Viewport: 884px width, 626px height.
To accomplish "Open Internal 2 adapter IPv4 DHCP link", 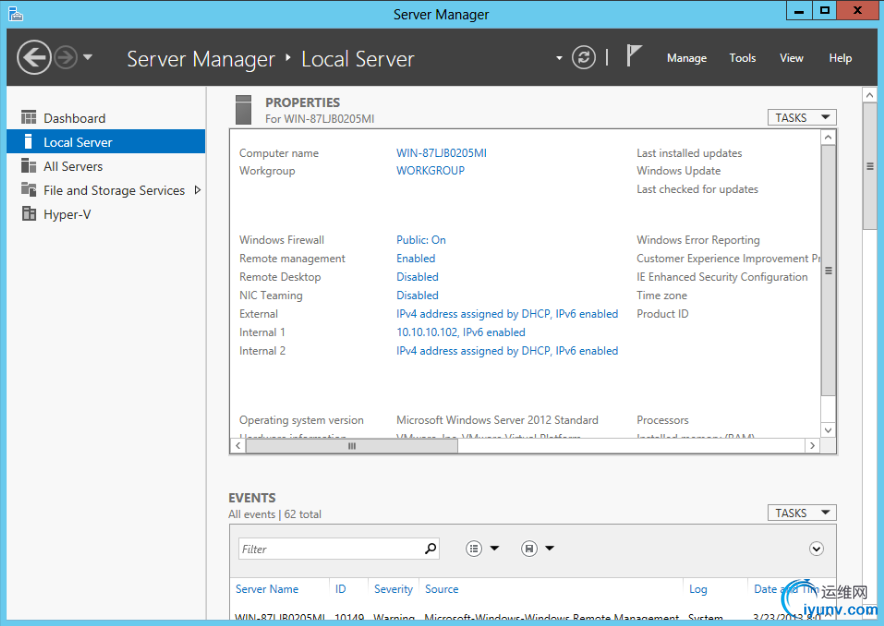I will pyautogui.click(x=507, y=351).
